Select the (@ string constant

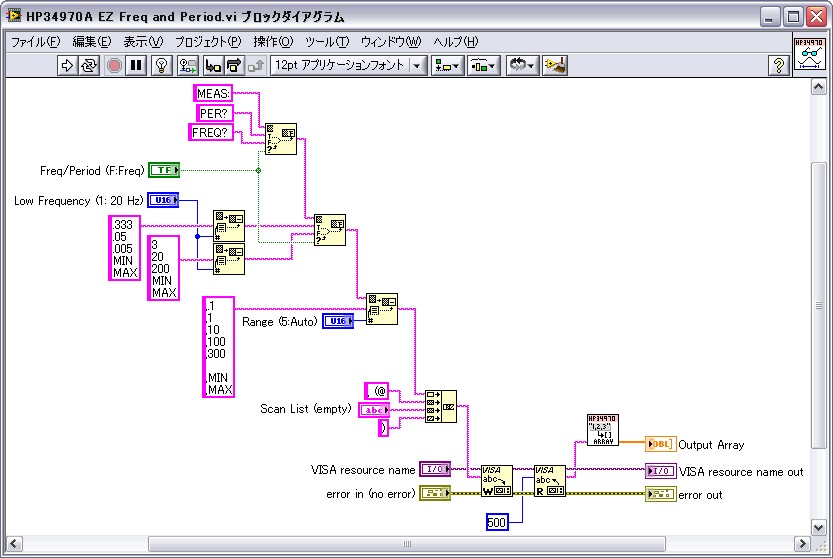tap(377, 391)
